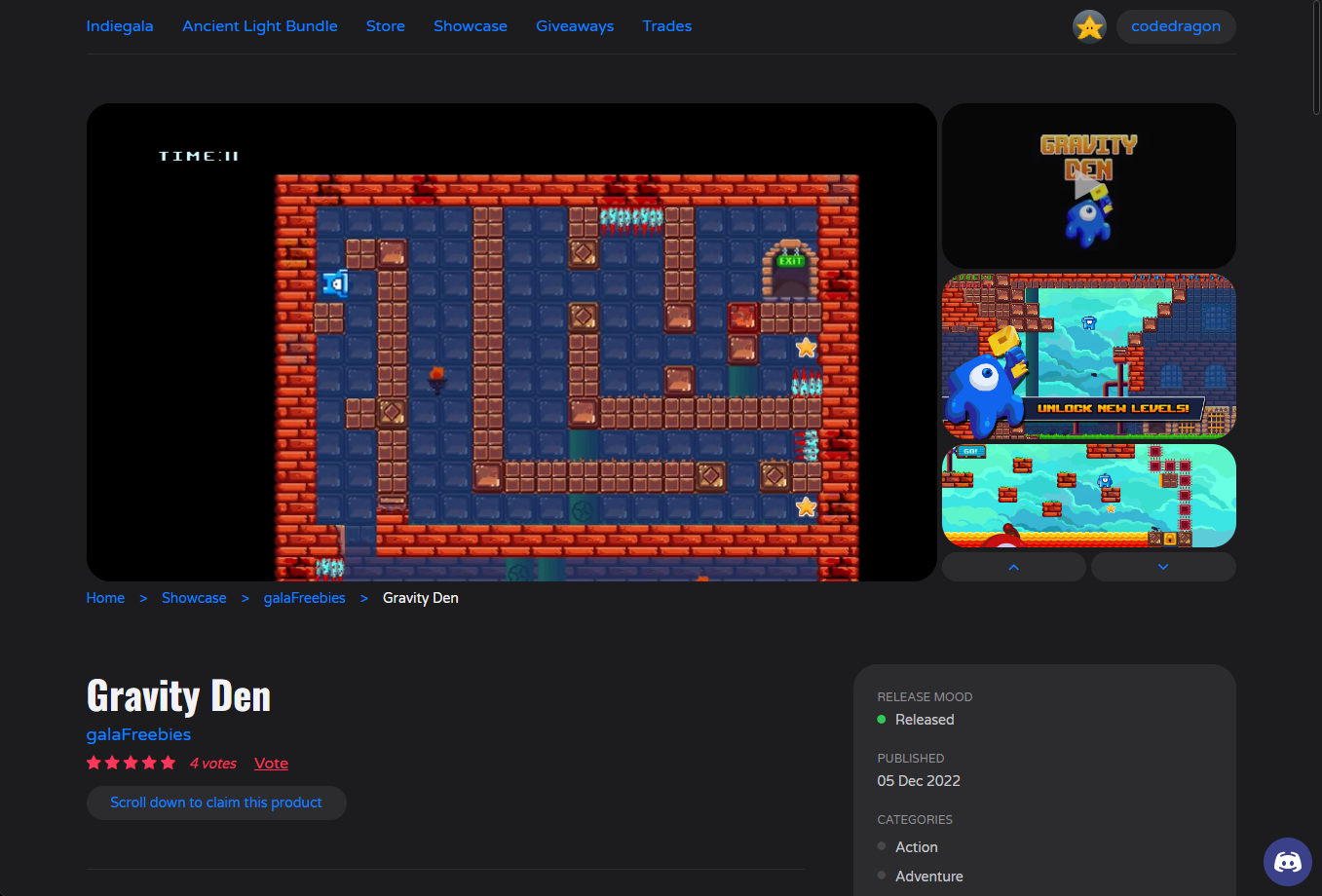This screenshot has height=896, width=1322.
Task: Open the codedragon user account button
Action: click(x=1176, y=26)
